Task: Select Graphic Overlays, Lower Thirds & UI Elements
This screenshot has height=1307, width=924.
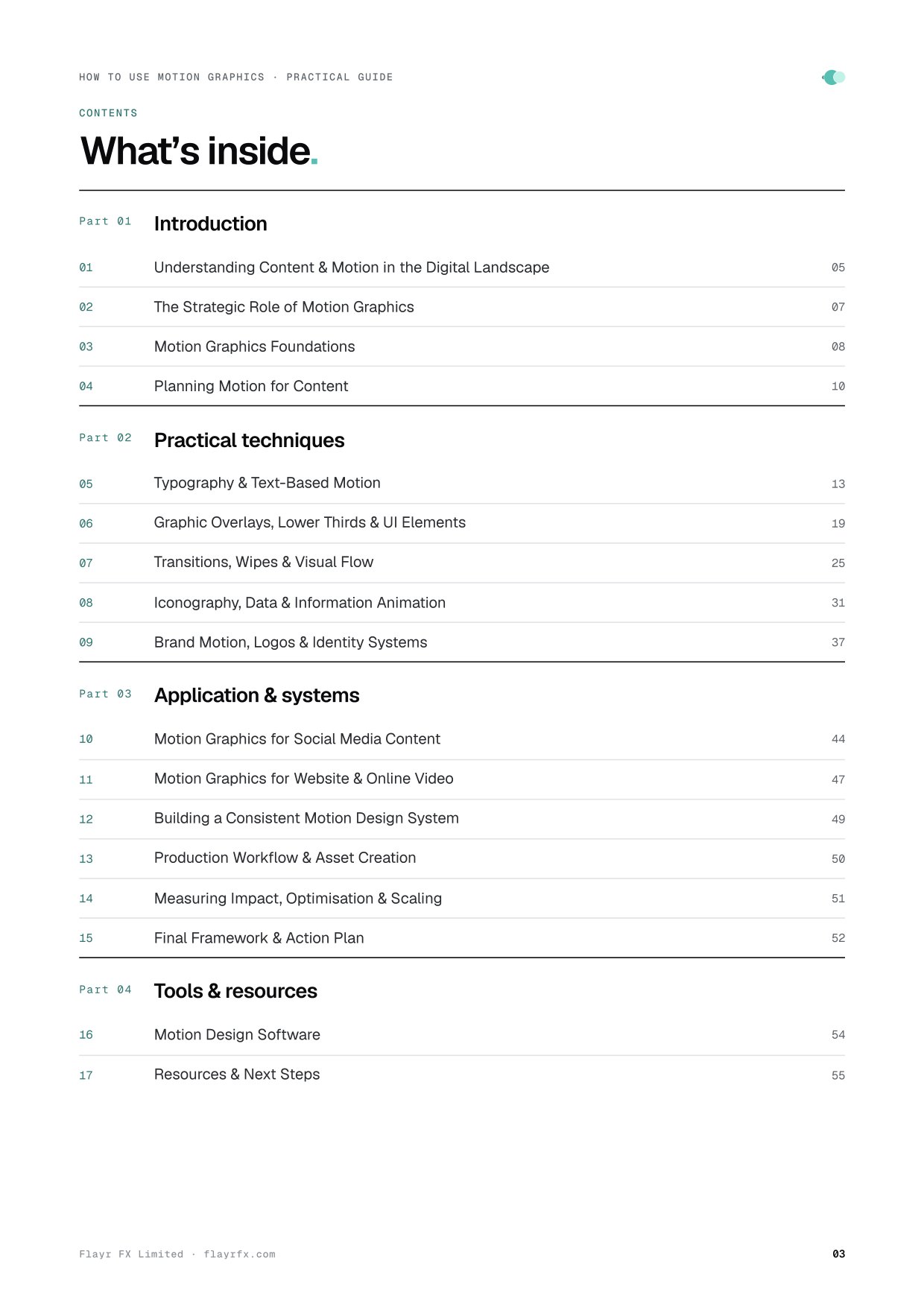Action: click(462, 523)
